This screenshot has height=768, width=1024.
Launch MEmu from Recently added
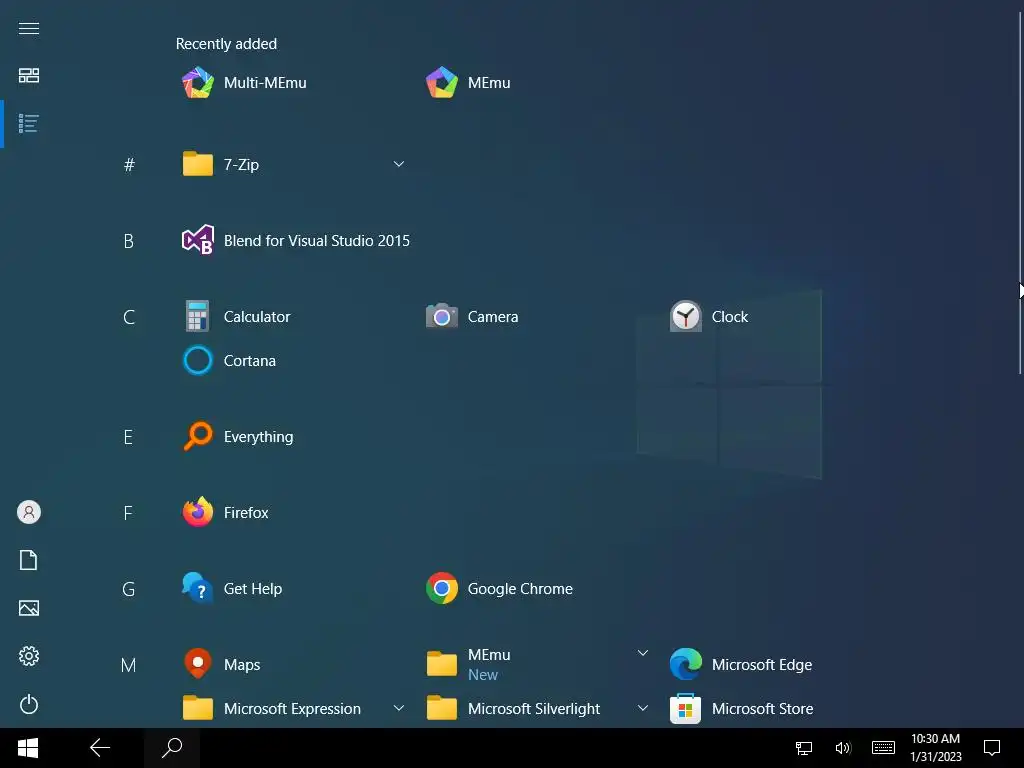pos(468,83)
